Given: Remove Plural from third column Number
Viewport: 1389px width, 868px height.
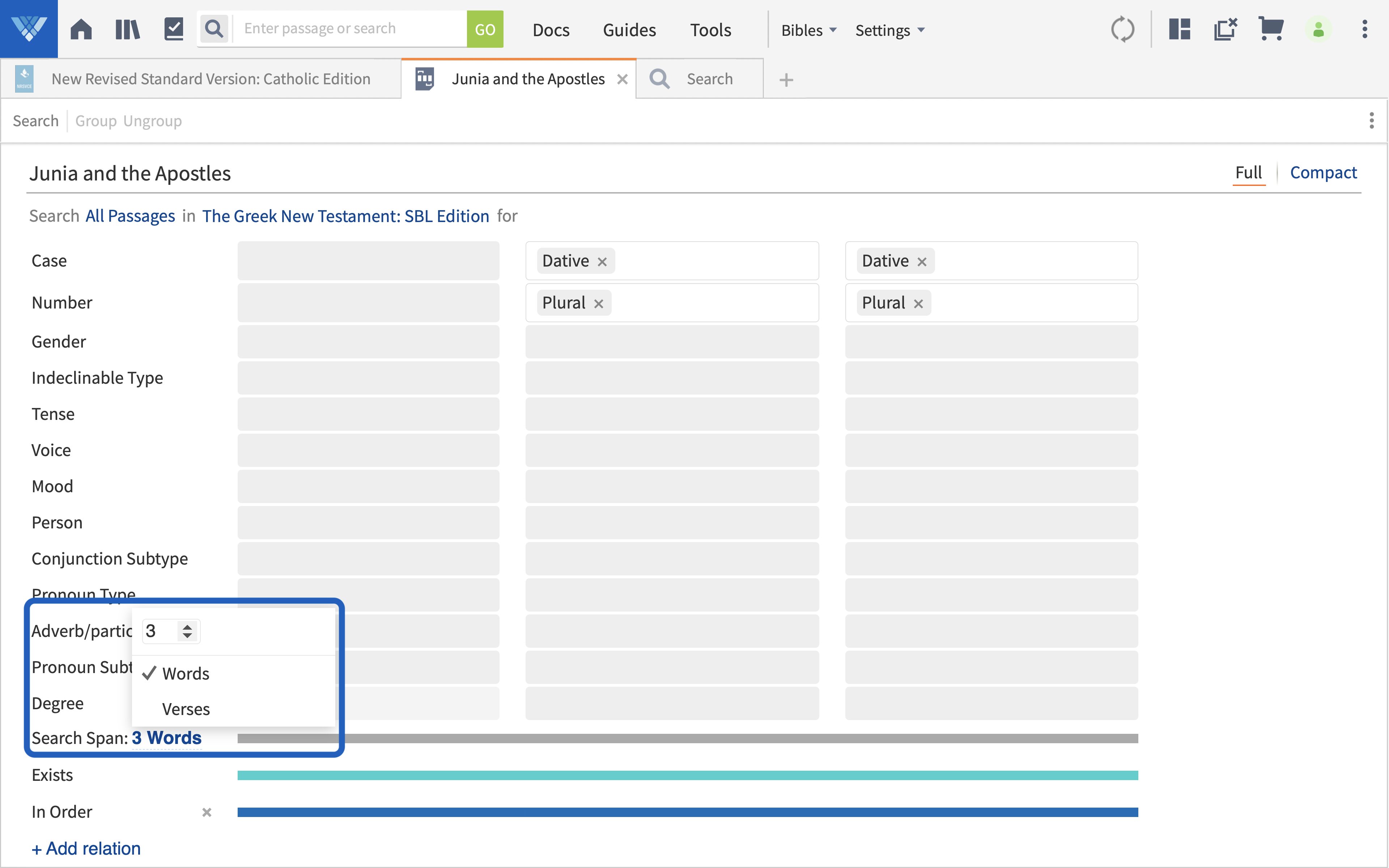Looking at the screenshot, I should [918, 304].
